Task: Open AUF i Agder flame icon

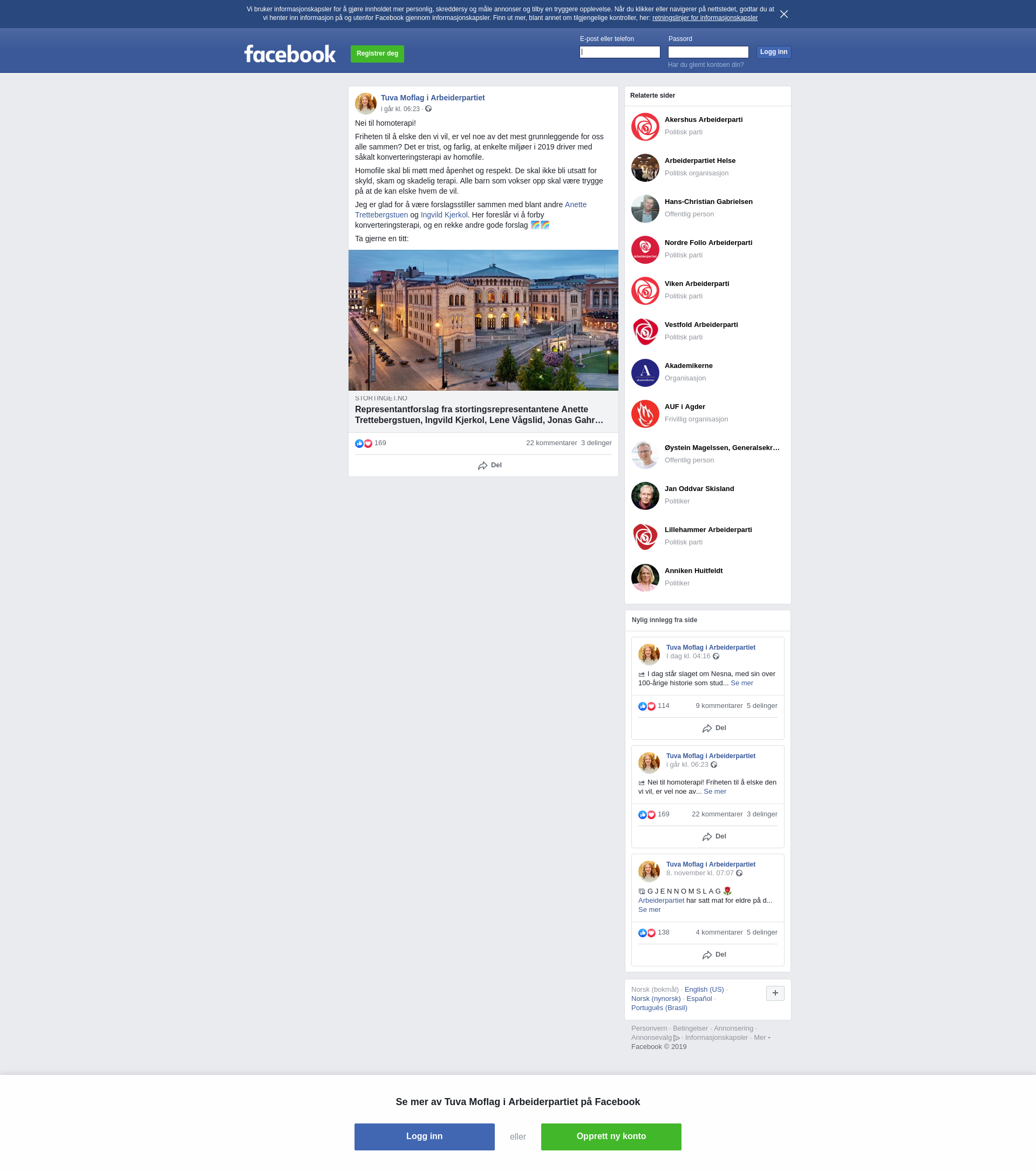Action: tap(645, 413)
